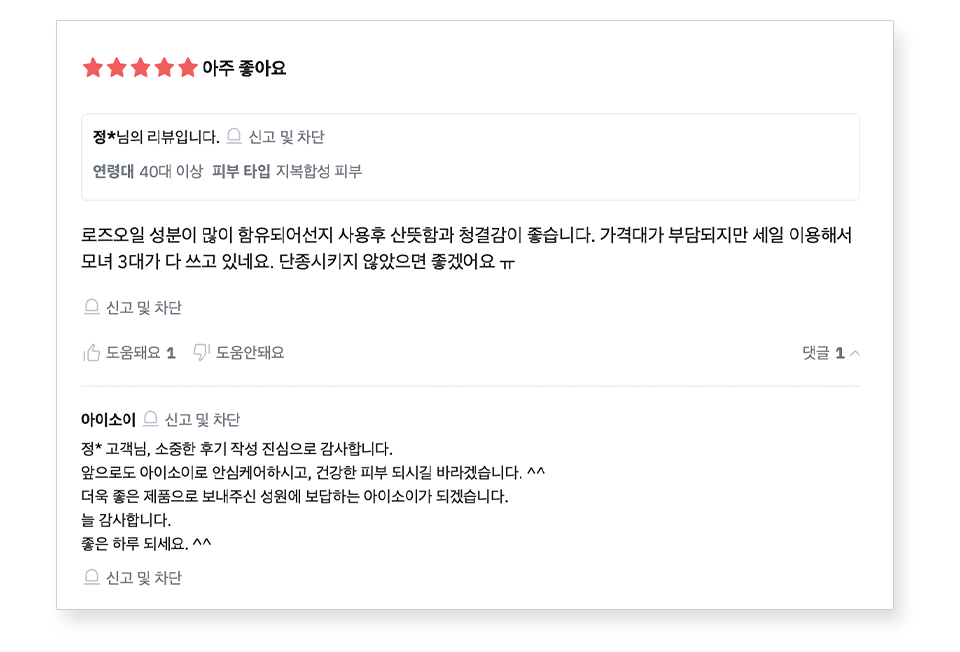
Task: Click the second red rating star
Action: click(117, 68)
